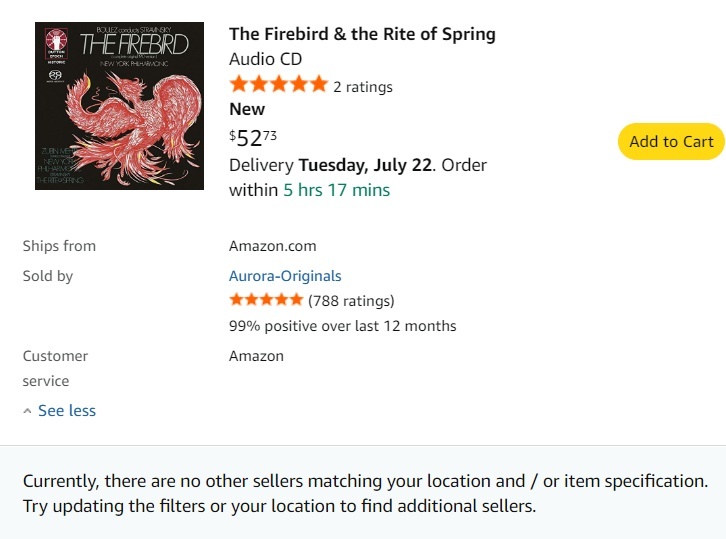Image resolution: width=726 pixels, height=539 pixels.
Task: Click the "Tuesday, July 22" delivery date
Action: pyautogui.click(x=367, y=164)
